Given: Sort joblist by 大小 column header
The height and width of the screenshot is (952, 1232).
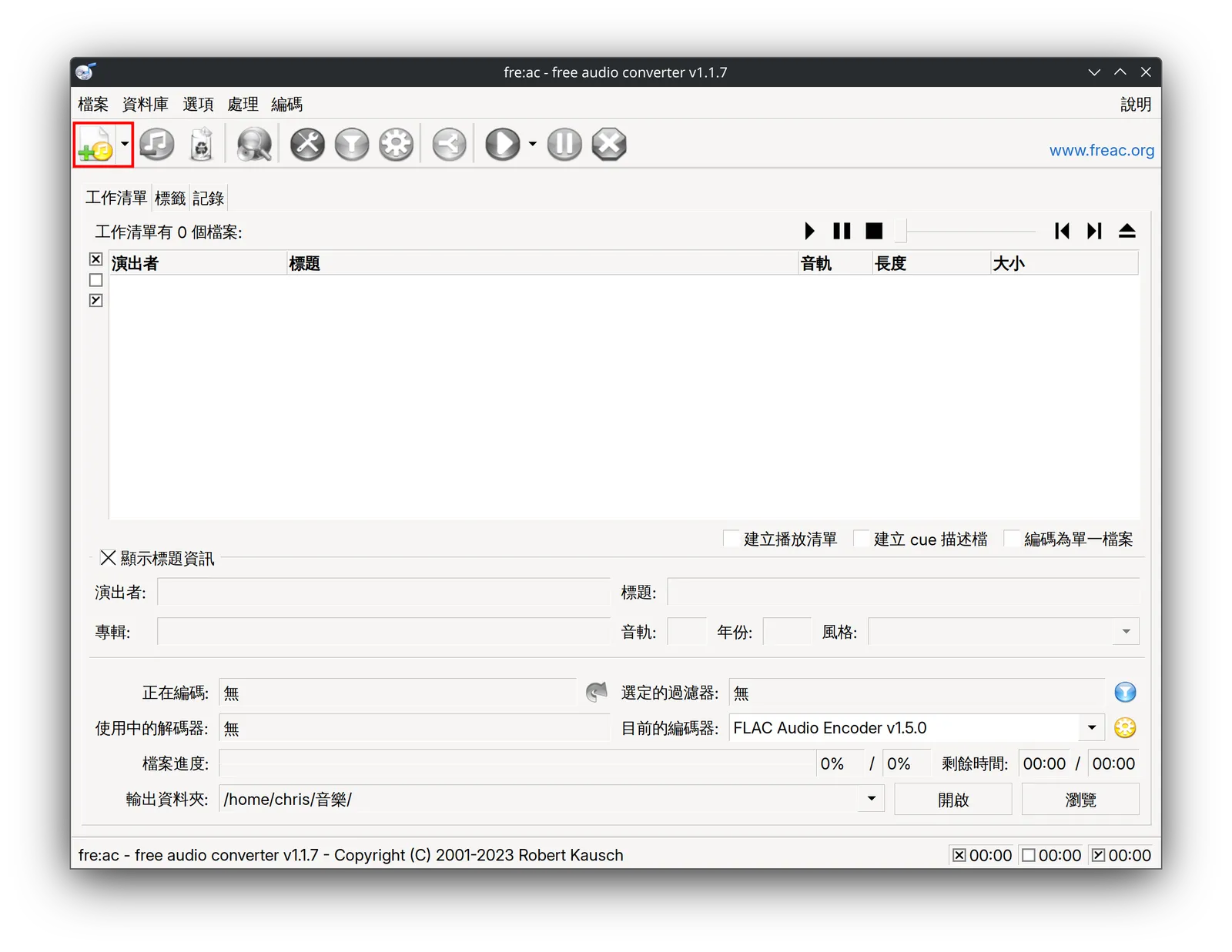Looking at the screenshot, I should [1064, 263].
